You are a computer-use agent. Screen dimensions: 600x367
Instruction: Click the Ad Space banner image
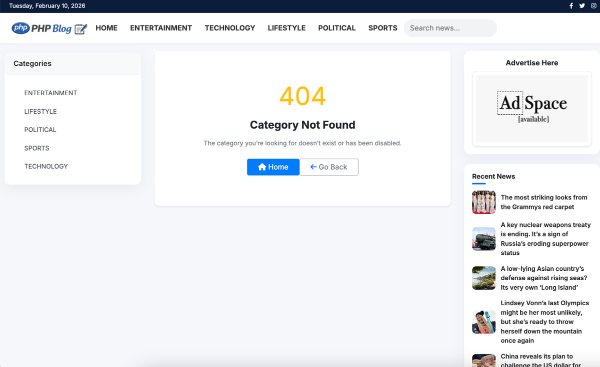pyautogui.click(x=532, y=109)
